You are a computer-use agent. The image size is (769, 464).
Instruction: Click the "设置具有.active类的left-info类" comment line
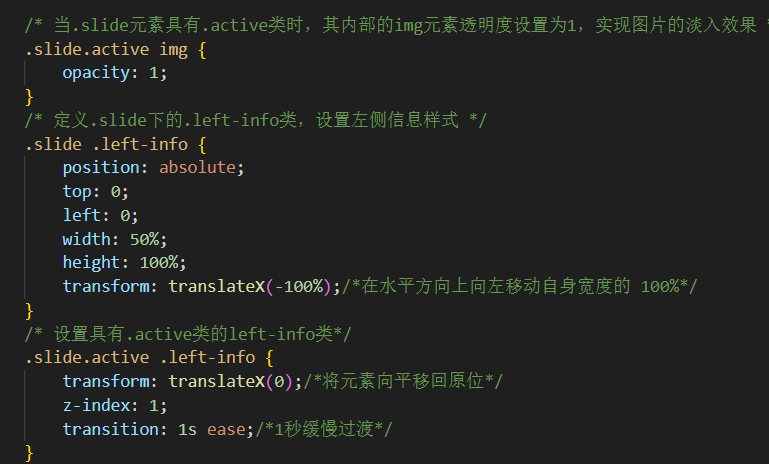coord(188,333)
